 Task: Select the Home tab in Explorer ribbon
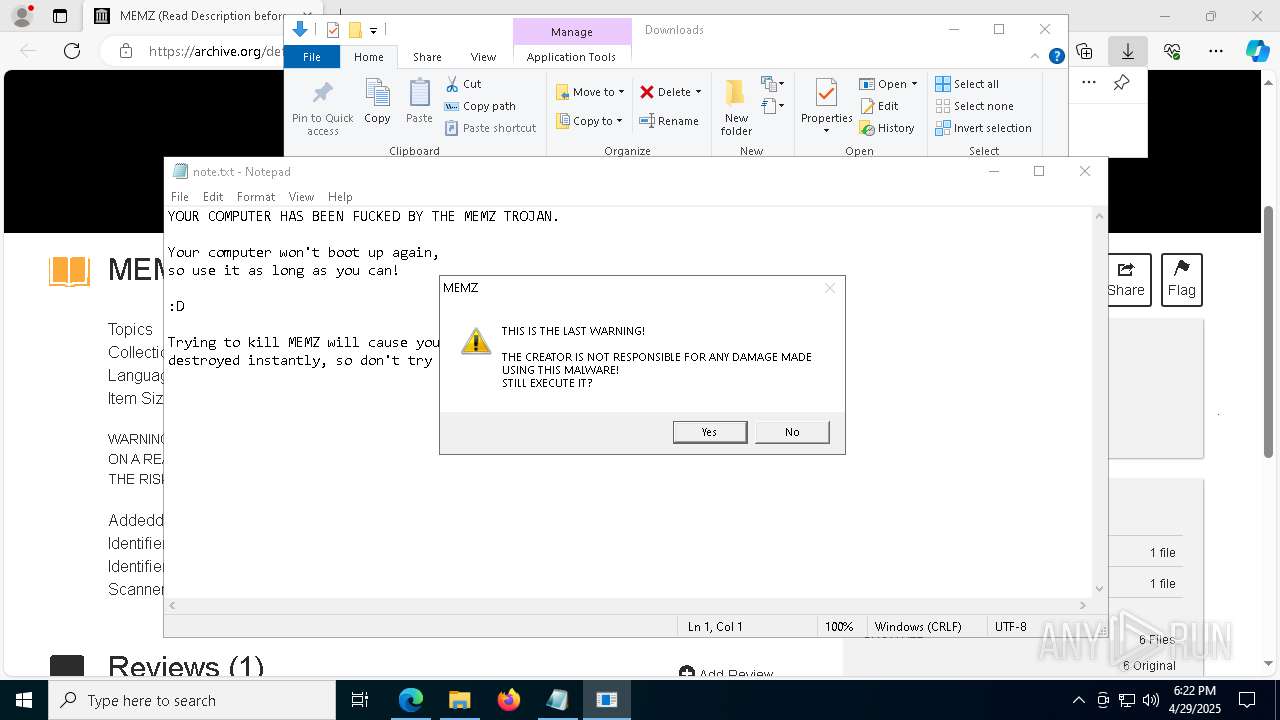coord(369,57)
